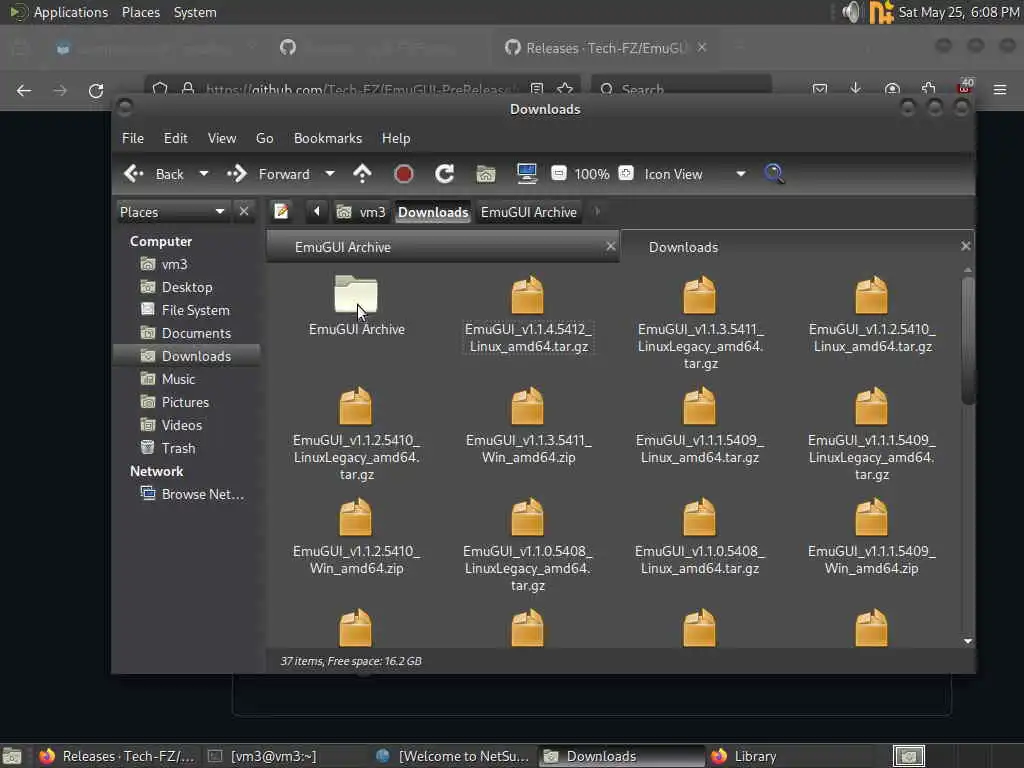Click the Forward navigation button
The image size is (1024, 768).
[270, 174]
